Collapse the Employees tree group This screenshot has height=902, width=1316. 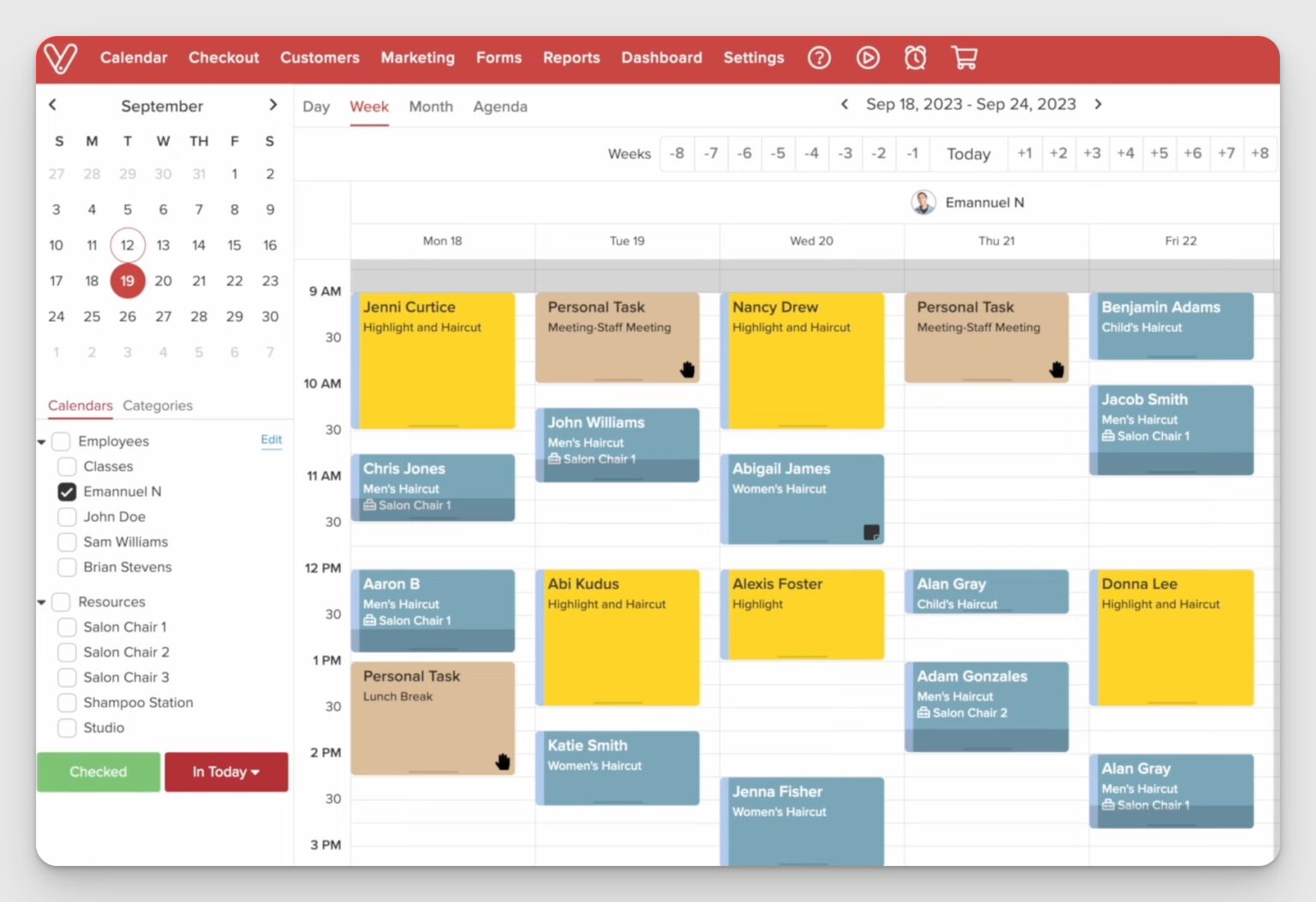click(x=42, y=442)
